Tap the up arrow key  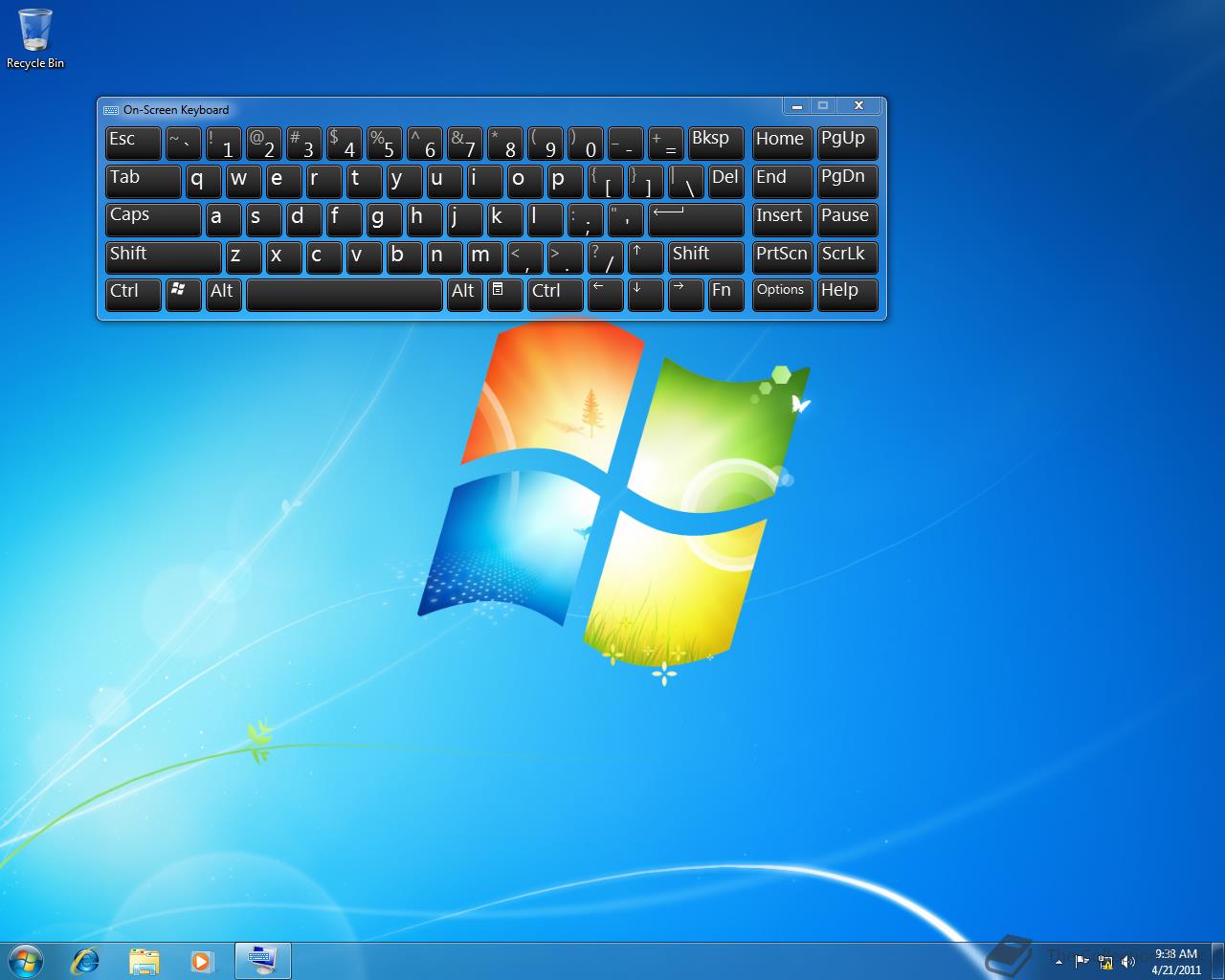[x=645, y=256]
